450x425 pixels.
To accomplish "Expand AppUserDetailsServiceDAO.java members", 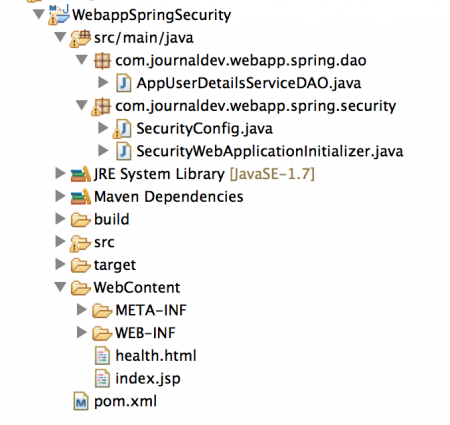I will [x=103, y=82].
